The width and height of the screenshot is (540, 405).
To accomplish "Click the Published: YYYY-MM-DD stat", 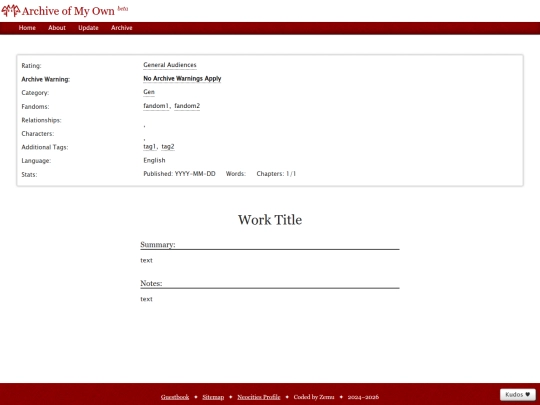I will click(x=179, y=174).
